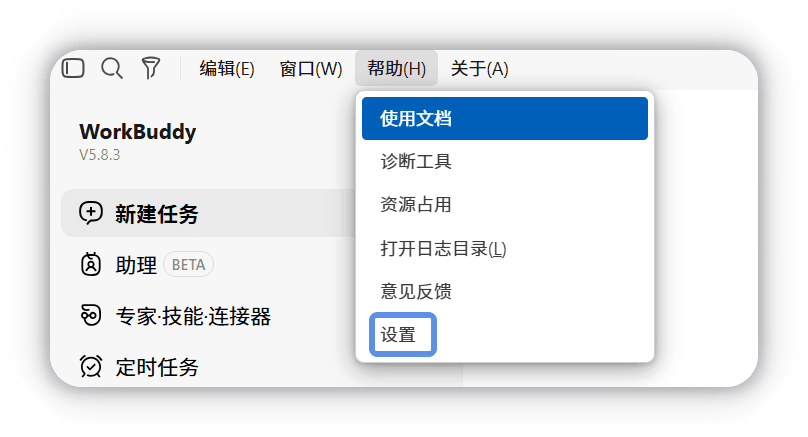The image size is (808, 437).
Task: Open the 关于(A) menu
Action: click(x=479, y=69)
